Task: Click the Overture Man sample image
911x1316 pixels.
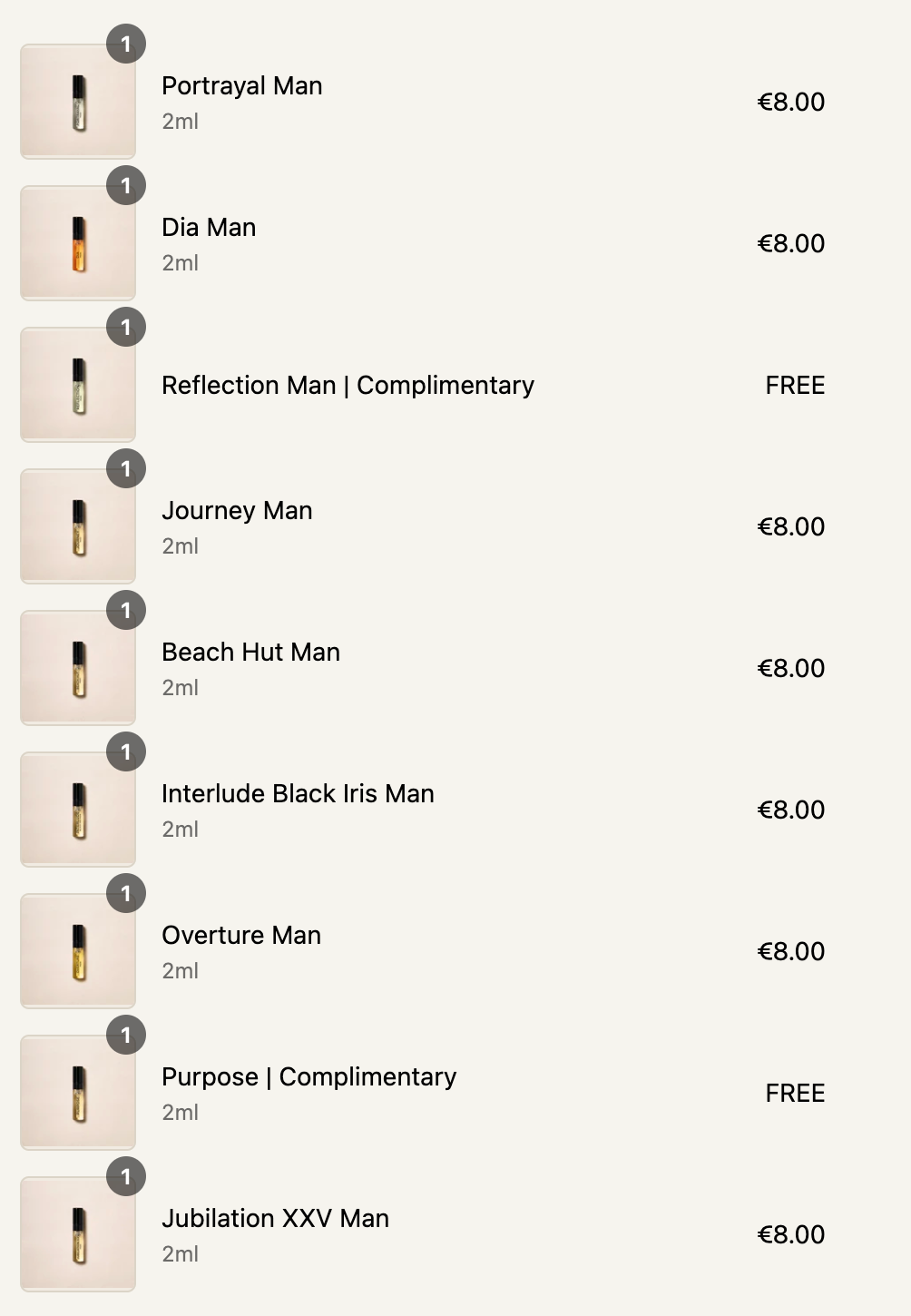Action: tap(78, 952)
